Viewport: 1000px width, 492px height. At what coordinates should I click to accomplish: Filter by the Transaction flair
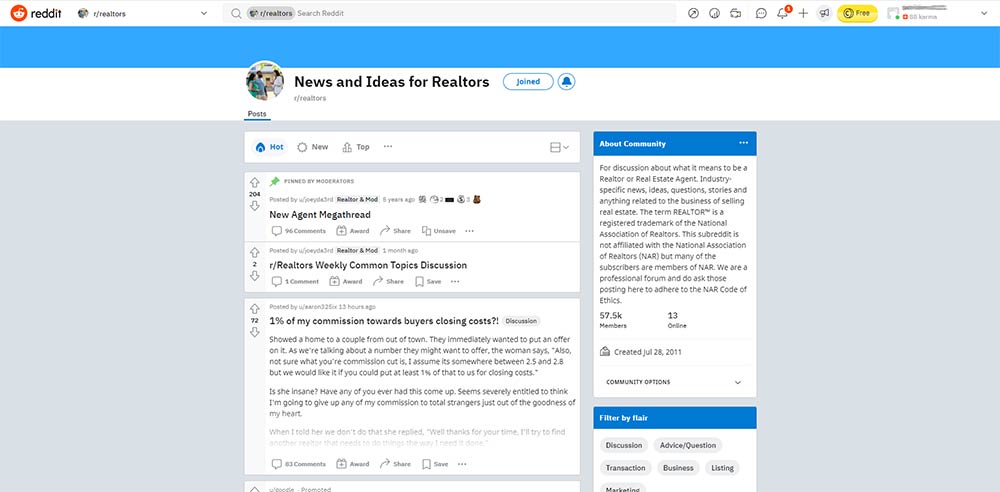coord(625,468)
